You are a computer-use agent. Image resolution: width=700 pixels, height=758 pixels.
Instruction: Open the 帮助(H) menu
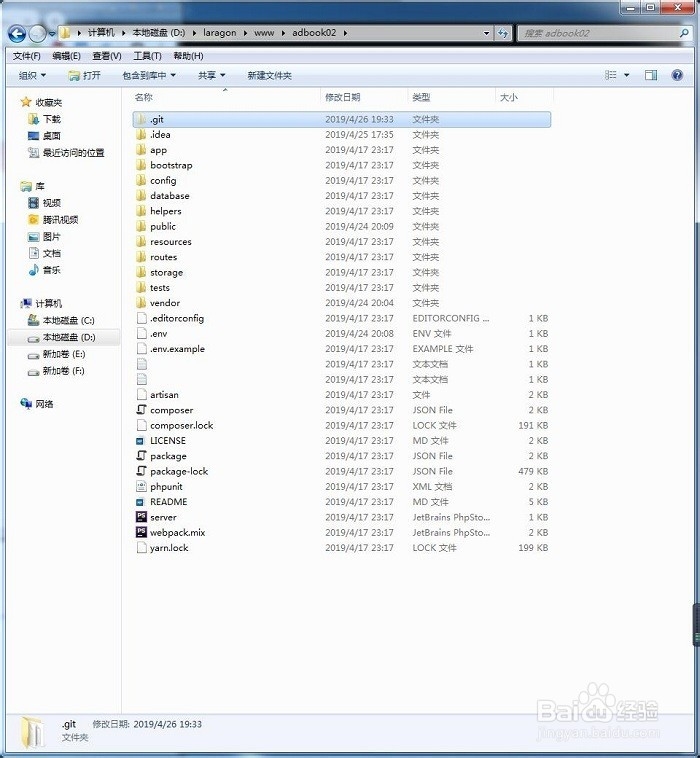coord(189,56)
